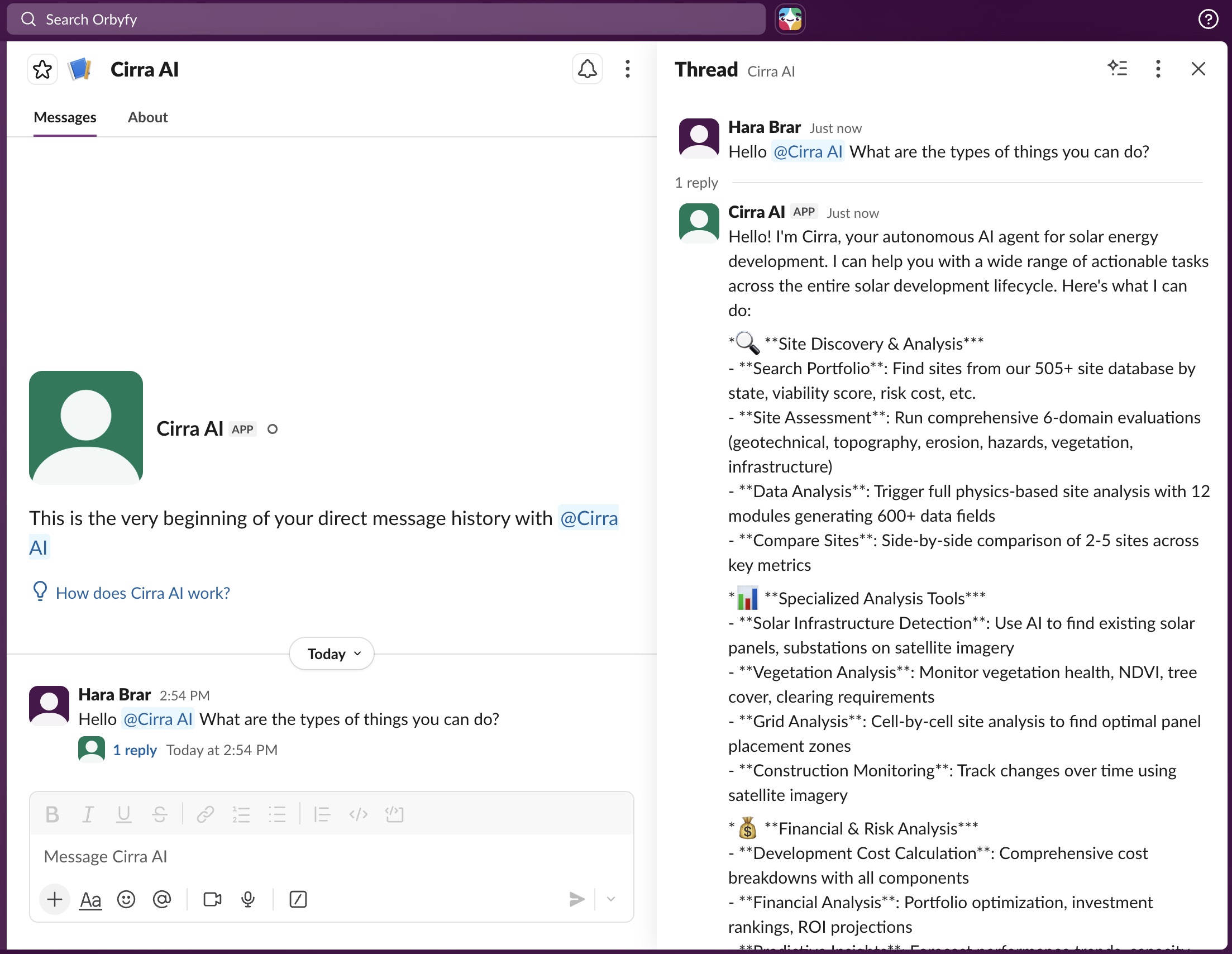Toggle the star on Cirra AI conversation

42,69
